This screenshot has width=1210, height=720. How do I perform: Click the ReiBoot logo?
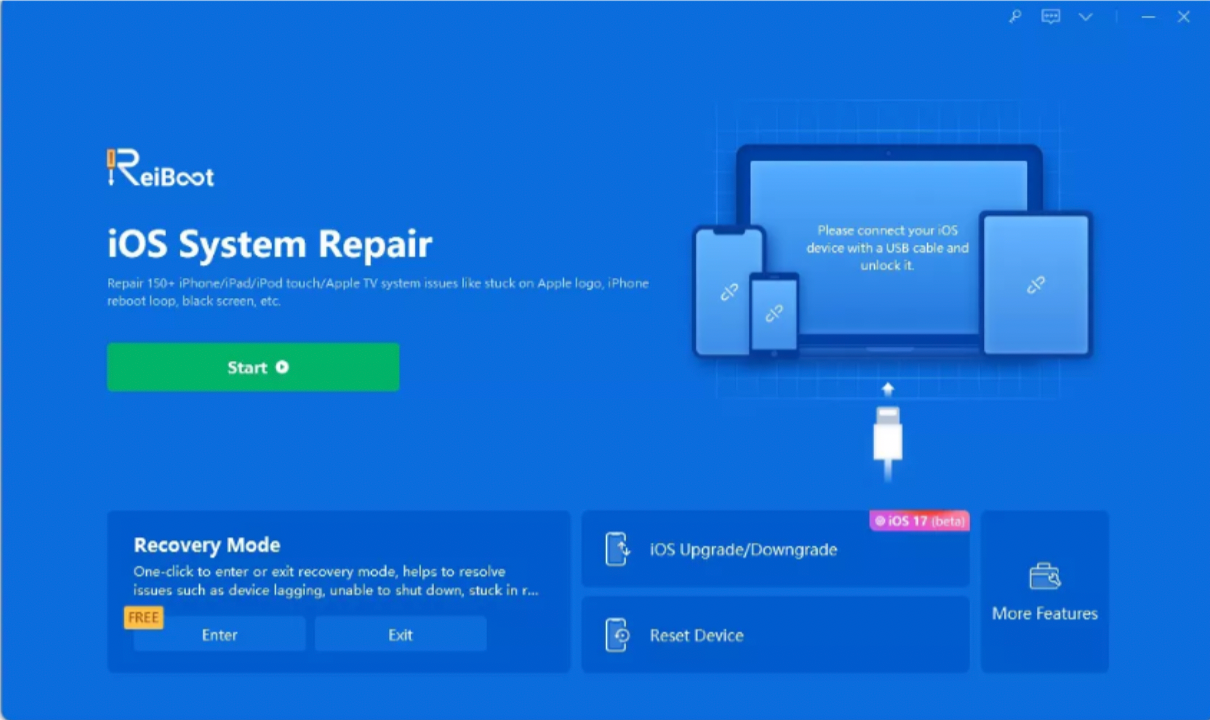click(160, 169)
